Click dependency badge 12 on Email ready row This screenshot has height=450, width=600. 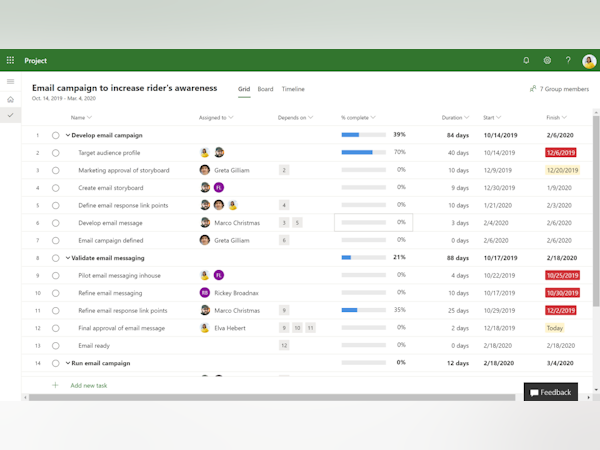tap(284, 346)
